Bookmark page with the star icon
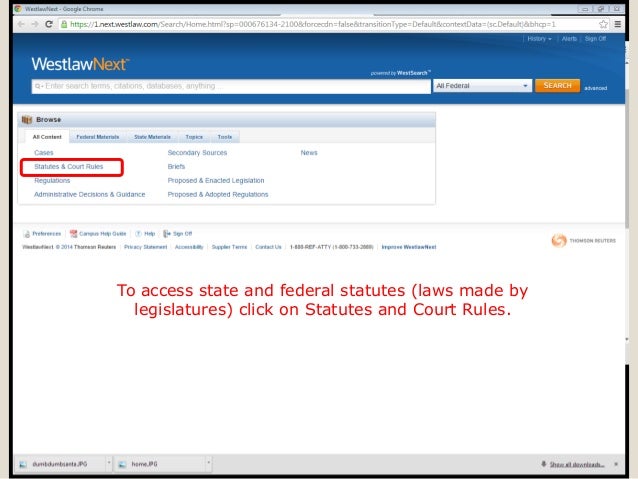Screen dimensions: 638x479 603,24
